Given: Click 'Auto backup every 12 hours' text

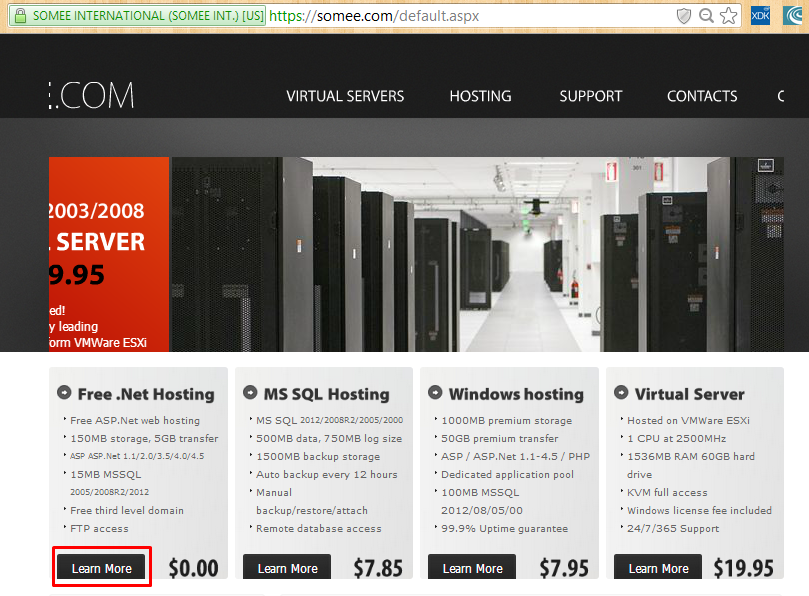Looking at the screenshot, I should pos(327,474).
